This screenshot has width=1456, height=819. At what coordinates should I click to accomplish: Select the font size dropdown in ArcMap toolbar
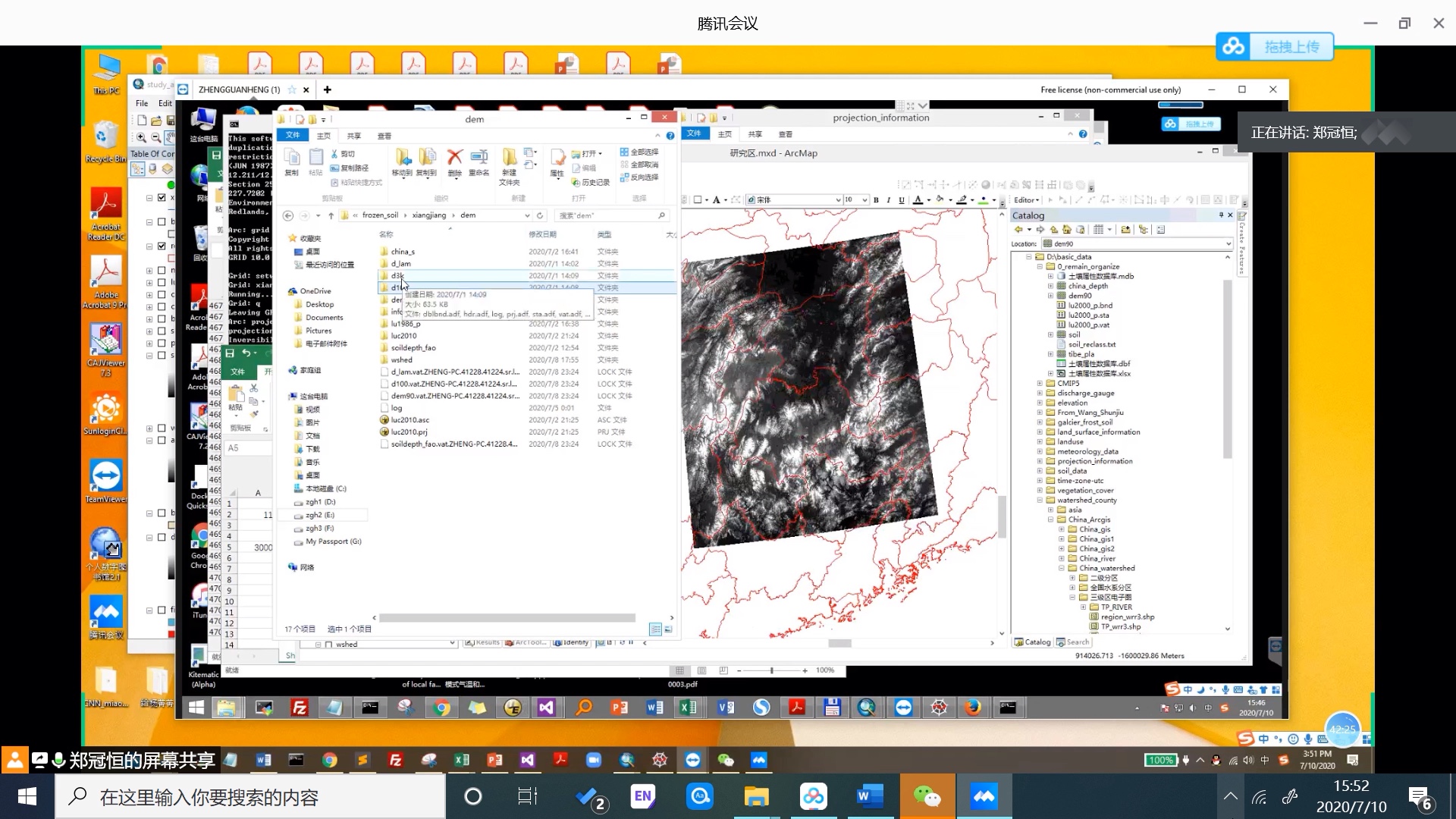(x=852, y=199)
